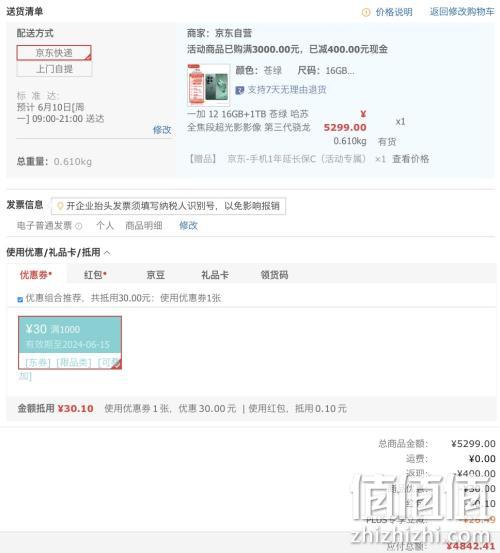This screenshot has height=553, width=500.
Task: Switch to the 红包 tab
Action: pos(95,275)
